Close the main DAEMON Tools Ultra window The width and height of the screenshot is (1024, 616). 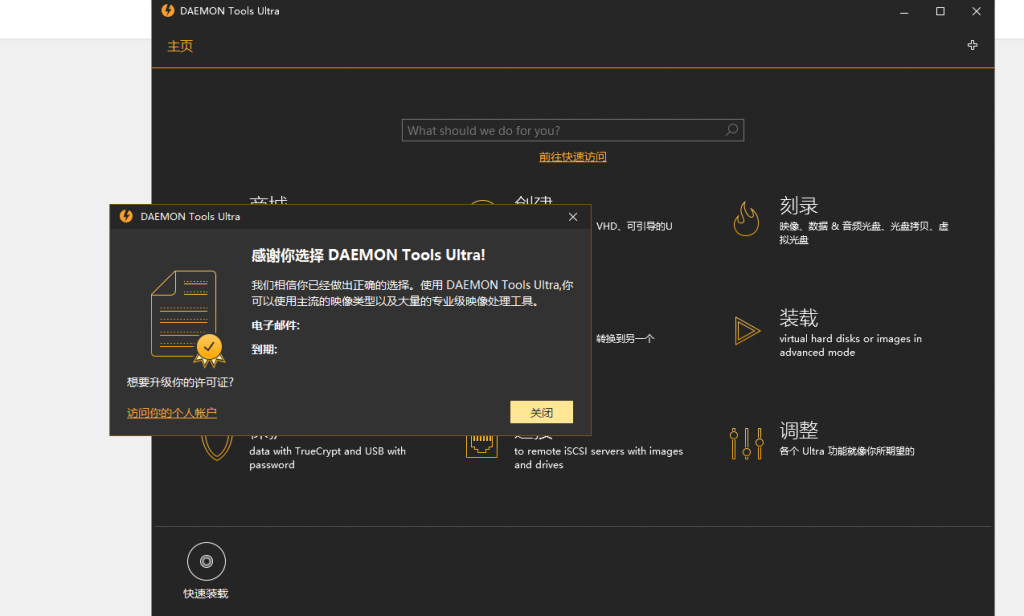click(x=976, y=11)
